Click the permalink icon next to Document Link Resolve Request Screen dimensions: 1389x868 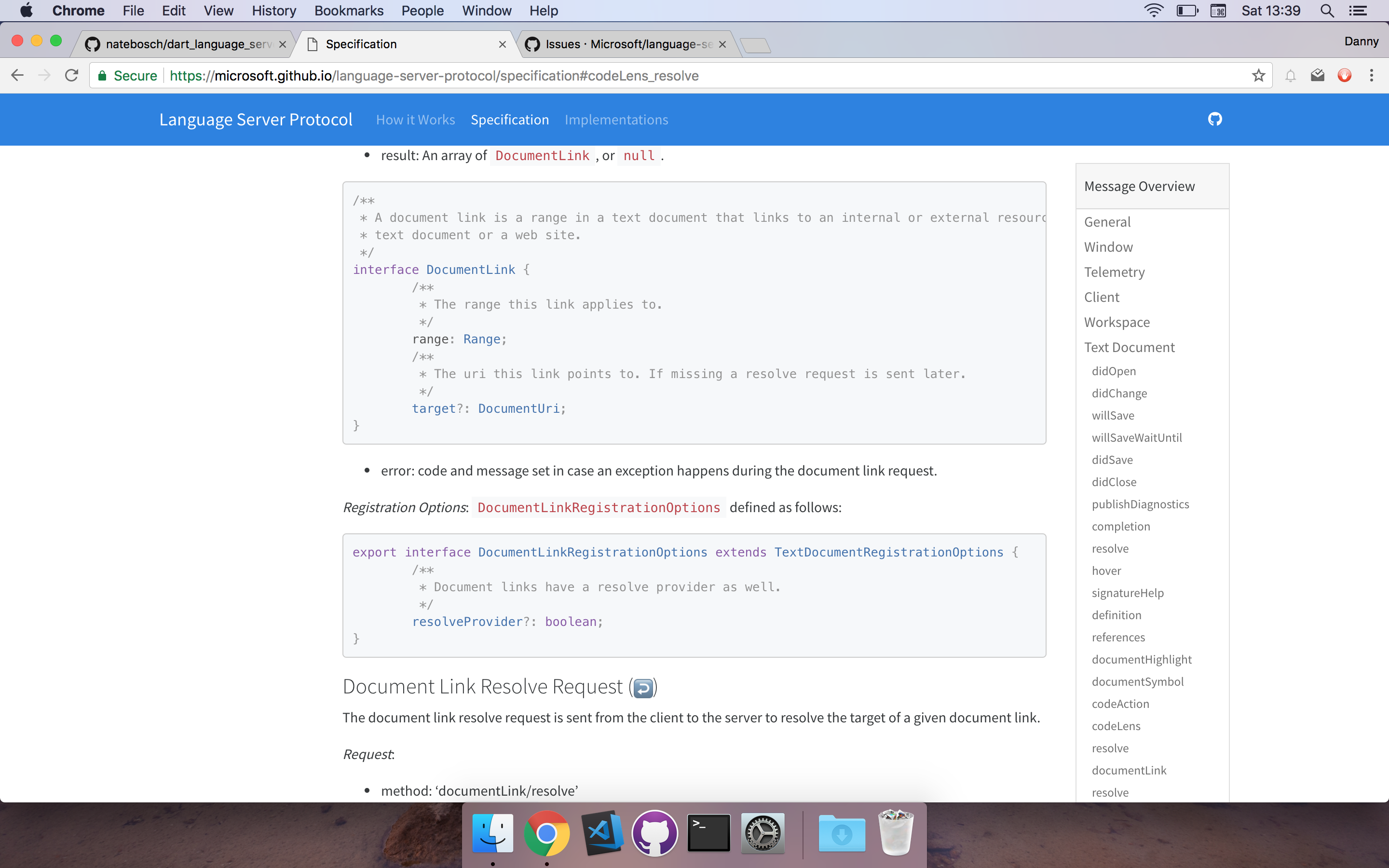pyautogui.click(x=643, y=687)
